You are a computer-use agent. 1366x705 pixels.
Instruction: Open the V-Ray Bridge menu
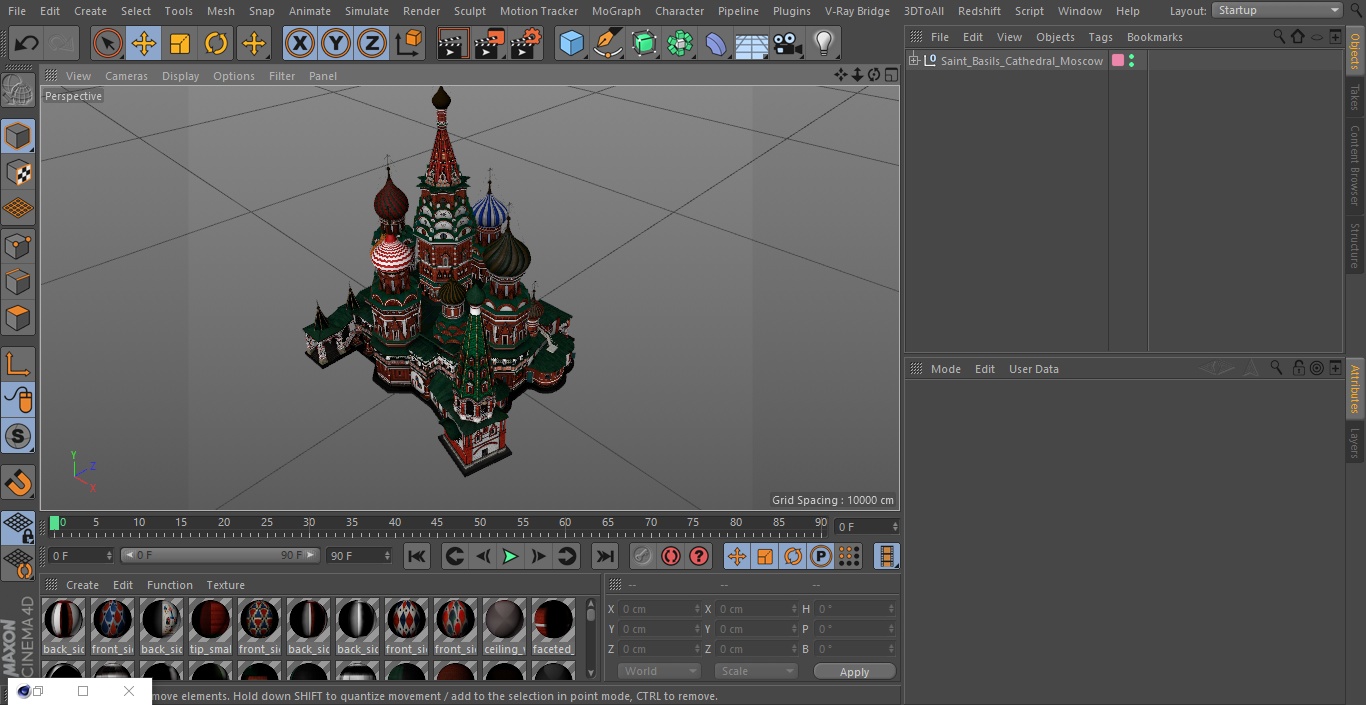(857, 11)
